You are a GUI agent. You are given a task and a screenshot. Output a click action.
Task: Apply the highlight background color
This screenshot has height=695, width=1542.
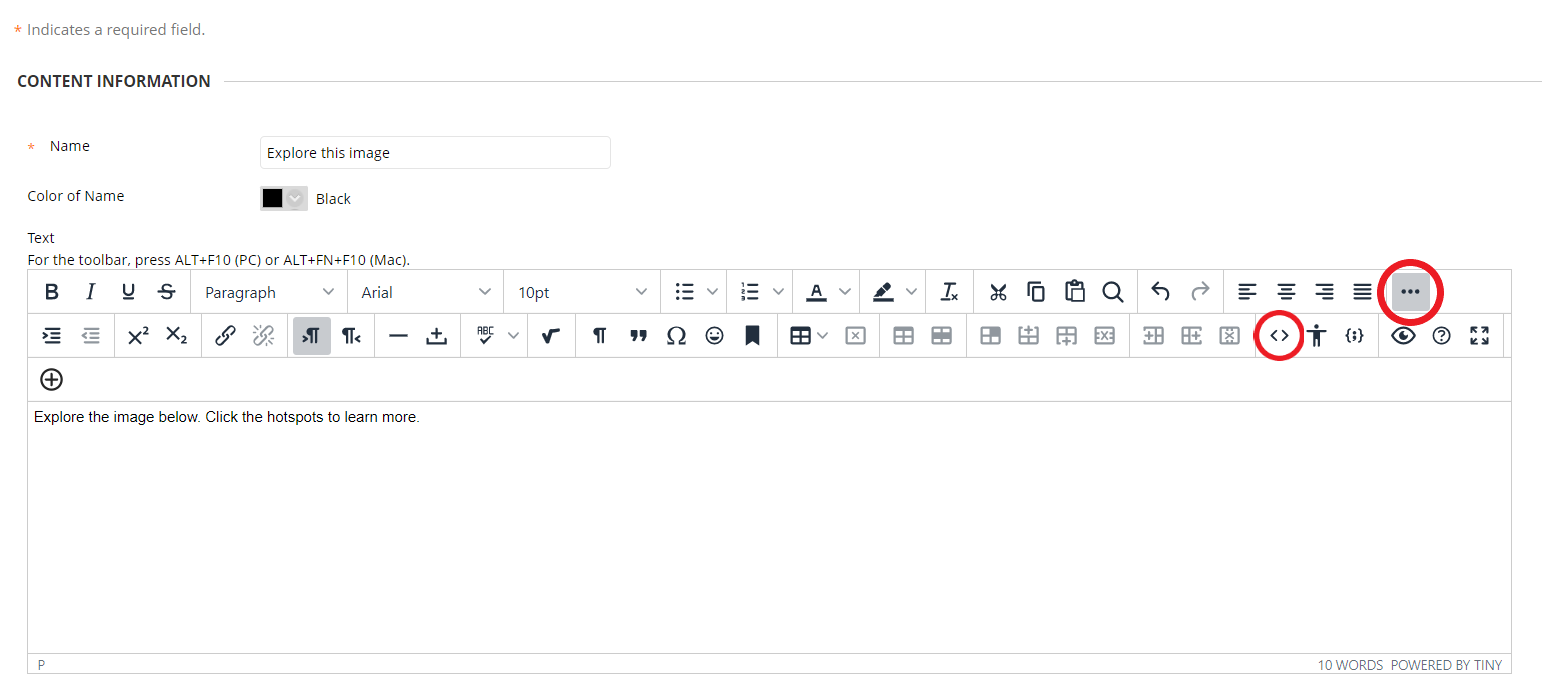(882, 292)
